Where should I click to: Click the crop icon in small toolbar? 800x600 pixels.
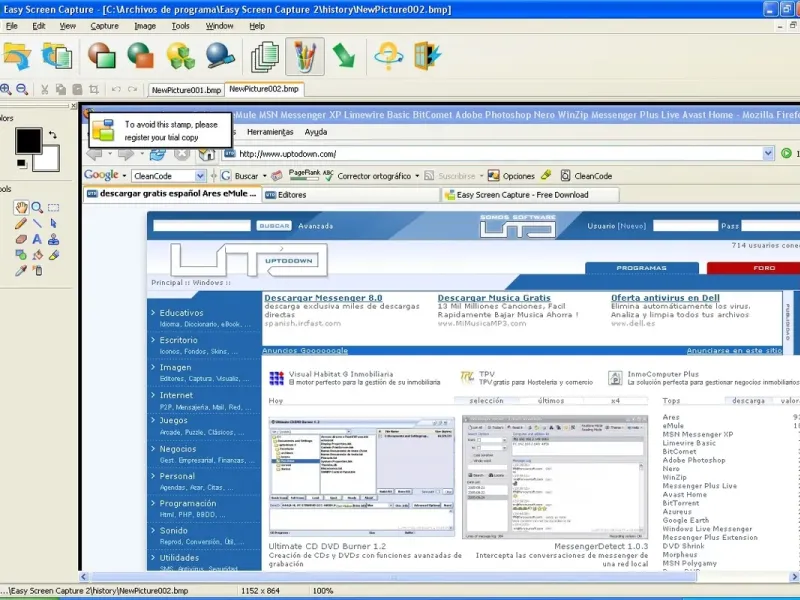(93, 90)
